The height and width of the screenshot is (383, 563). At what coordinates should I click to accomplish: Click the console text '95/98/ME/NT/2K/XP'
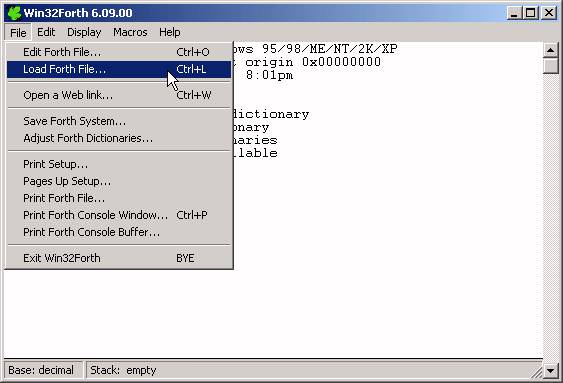(x=330, y=49)
